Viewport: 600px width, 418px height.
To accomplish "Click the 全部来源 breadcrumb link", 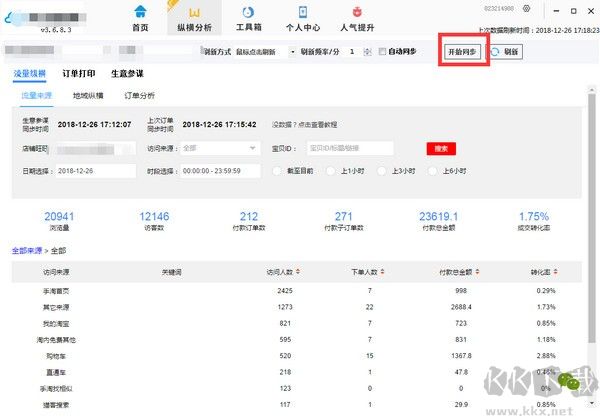I will [27, 251].
